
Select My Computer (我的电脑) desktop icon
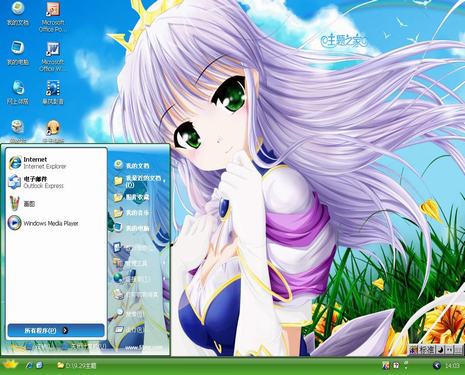[x=18, y=53]
